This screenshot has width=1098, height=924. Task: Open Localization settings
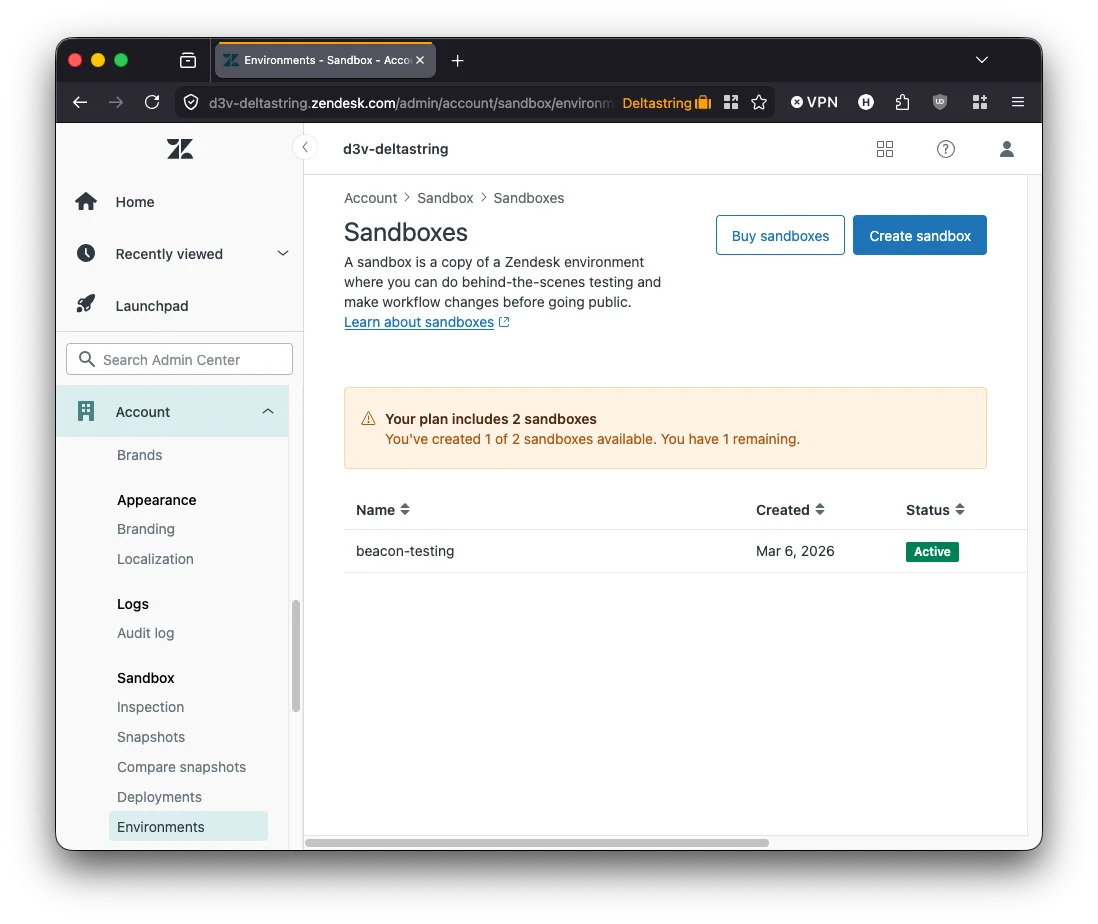155,559
